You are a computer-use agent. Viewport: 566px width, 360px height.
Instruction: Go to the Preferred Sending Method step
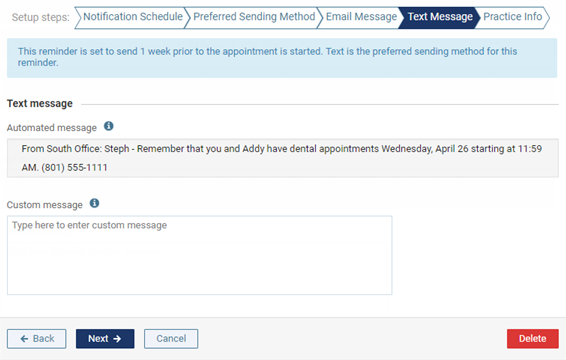pyautogui.click(x=254, y=17)
